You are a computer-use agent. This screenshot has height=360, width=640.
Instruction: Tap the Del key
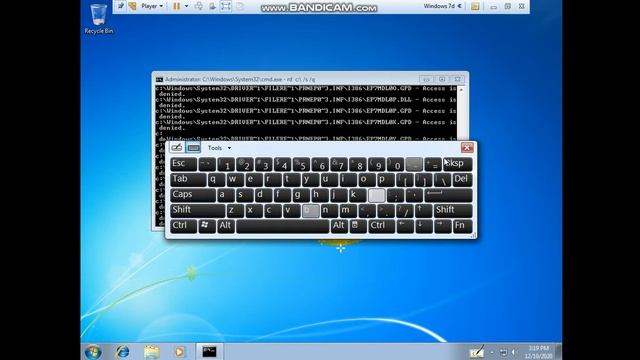pos(462,179)
